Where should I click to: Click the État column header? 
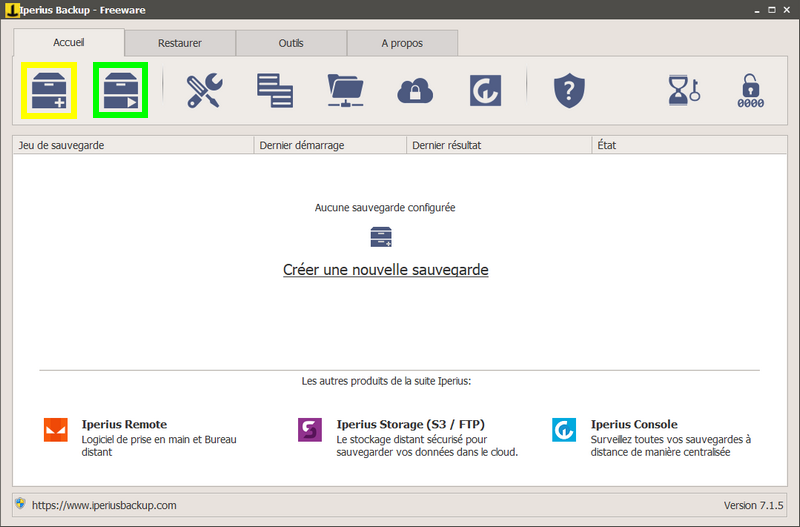pyautogui.click(x=689, y=145)
